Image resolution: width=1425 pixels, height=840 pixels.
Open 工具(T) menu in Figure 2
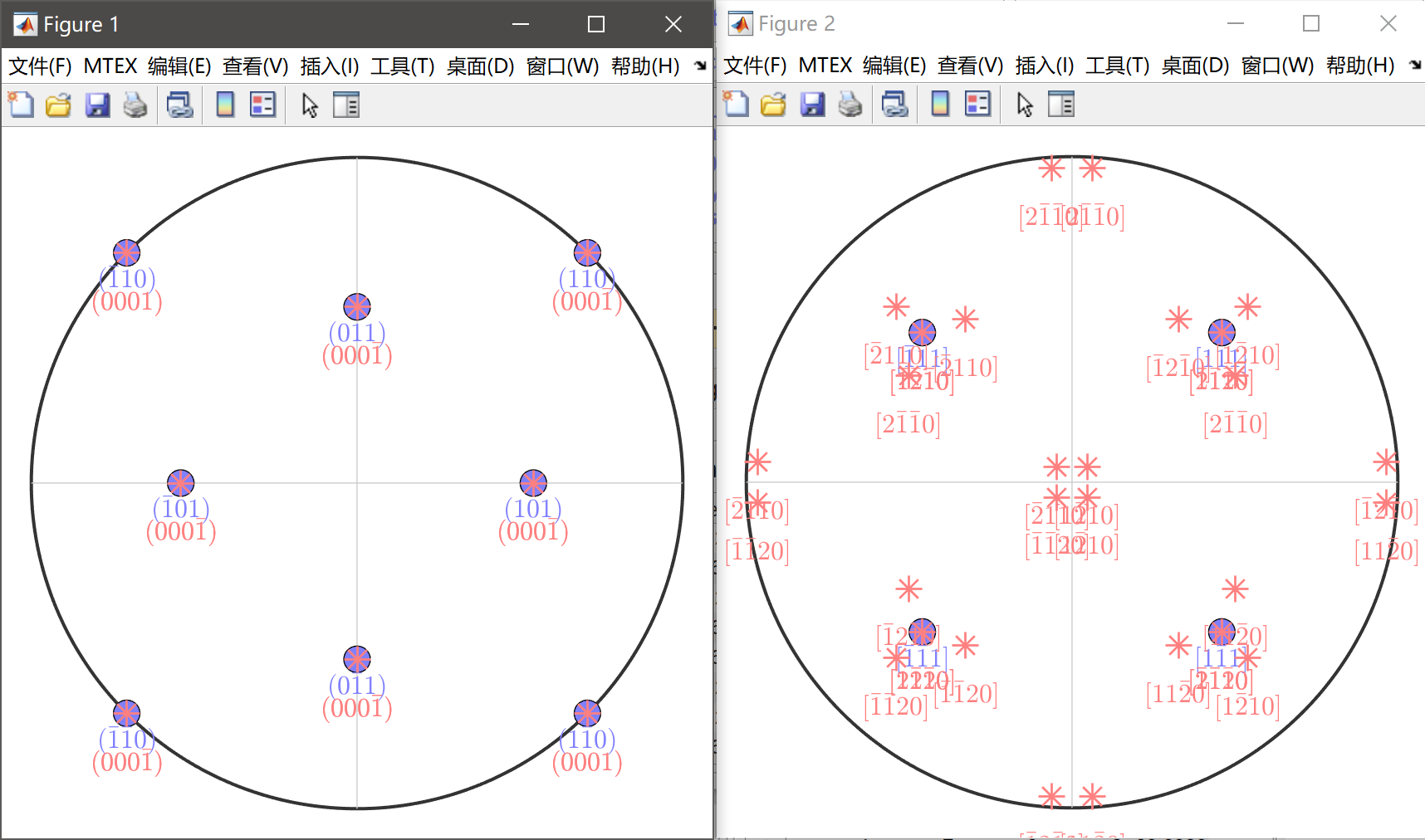[1118, 66]
